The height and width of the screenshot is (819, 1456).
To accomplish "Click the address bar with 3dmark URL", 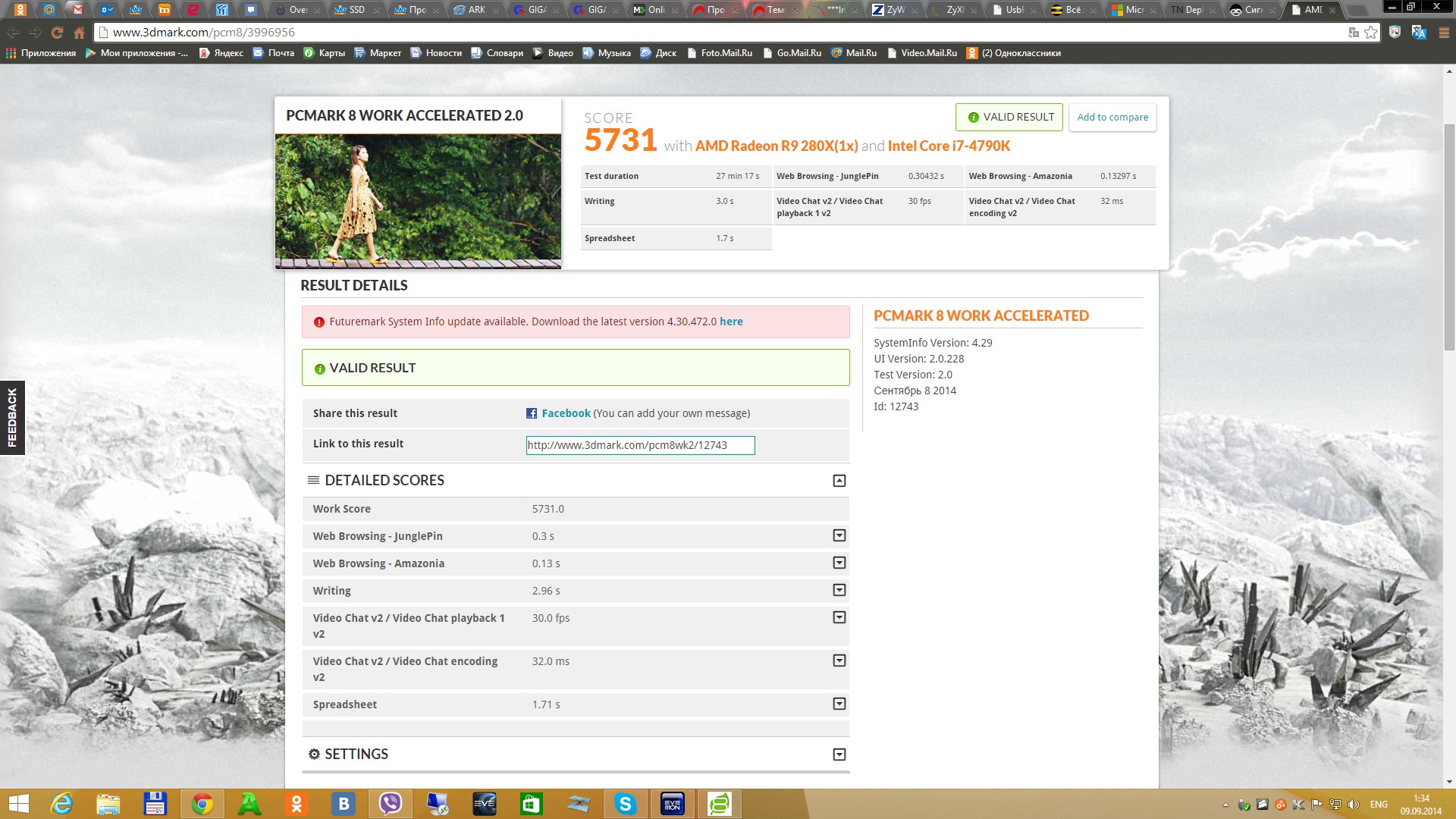I will point(720,33).
